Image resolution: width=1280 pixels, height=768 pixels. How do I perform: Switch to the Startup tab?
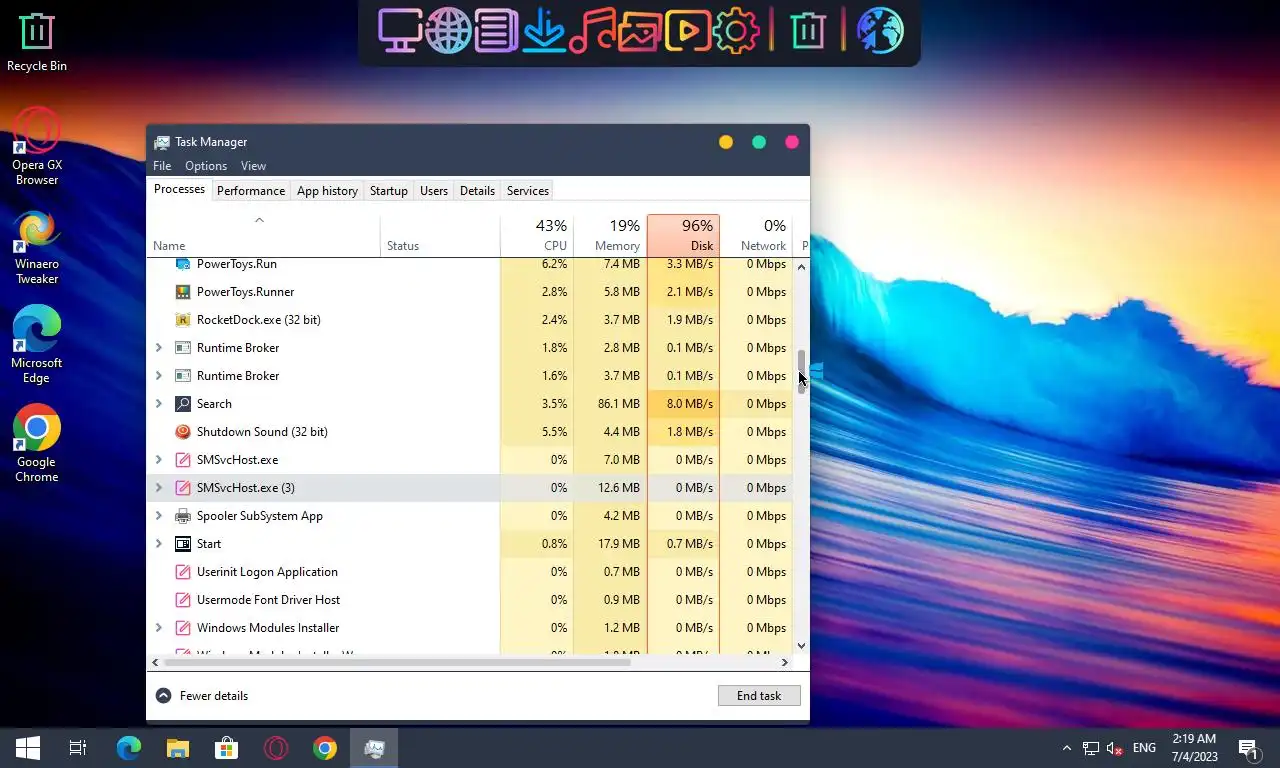click(x=389, y=191)
